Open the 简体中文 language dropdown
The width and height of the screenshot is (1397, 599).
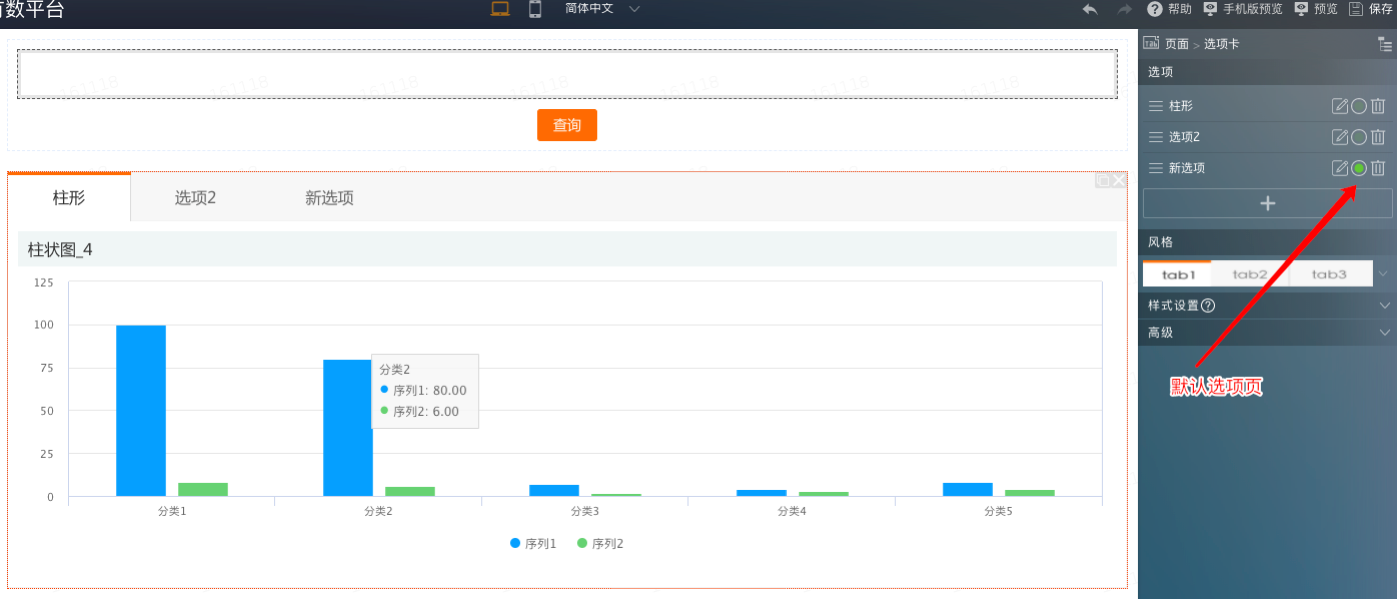point(602,8)
